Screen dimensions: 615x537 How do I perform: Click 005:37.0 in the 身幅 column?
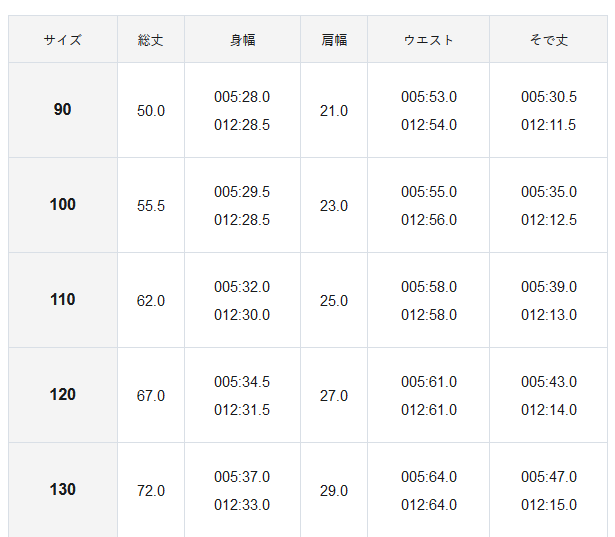[x=242, y=477]
